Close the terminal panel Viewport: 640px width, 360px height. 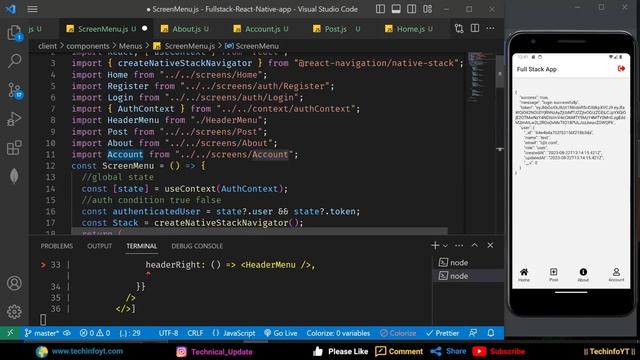490,245
